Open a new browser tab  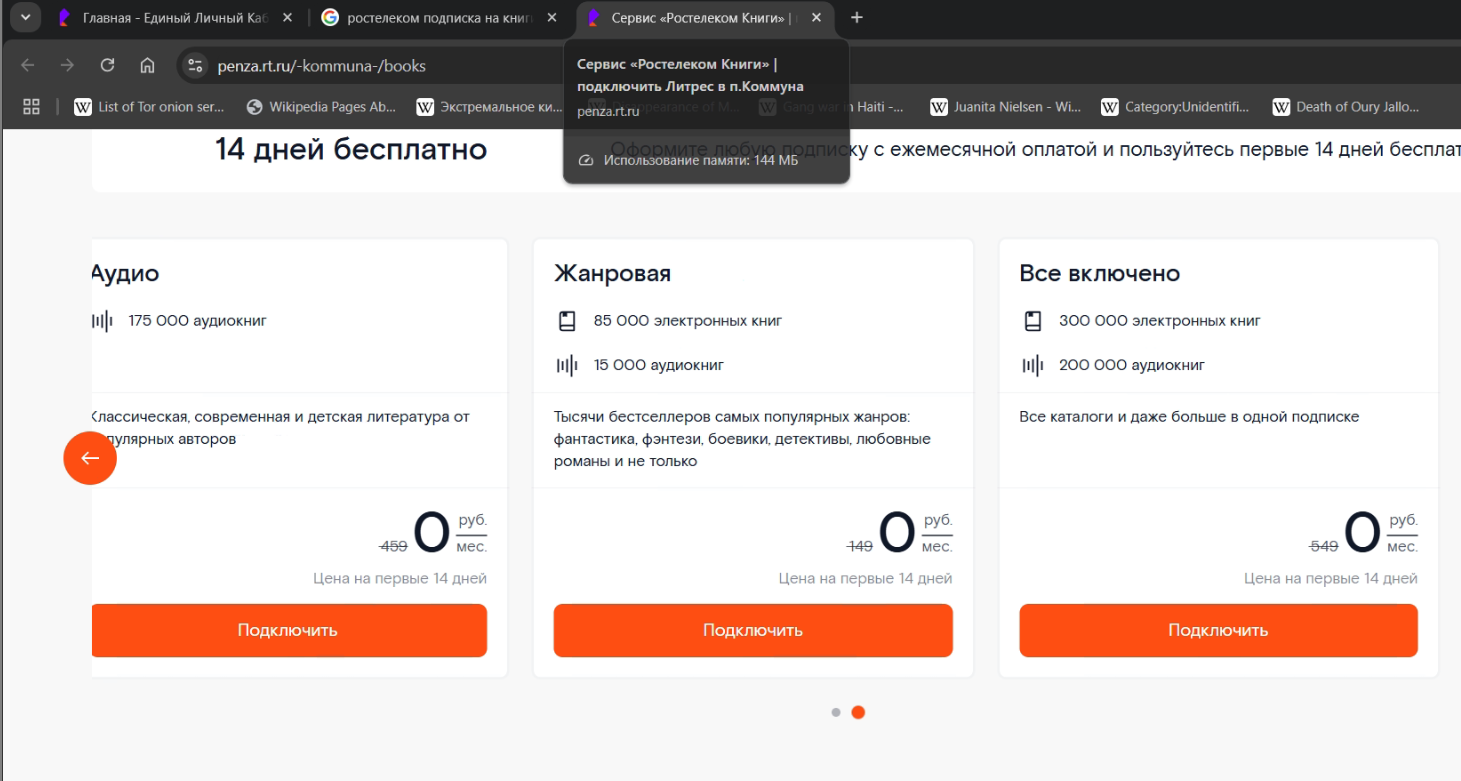click(857, 18)
